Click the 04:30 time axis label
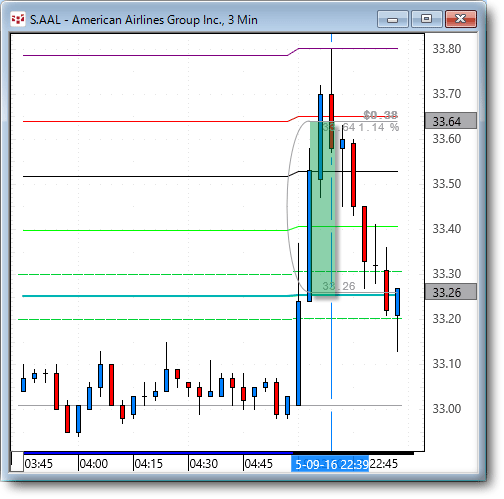The width and height of the screenshot is (504, 499). point(204,464)
